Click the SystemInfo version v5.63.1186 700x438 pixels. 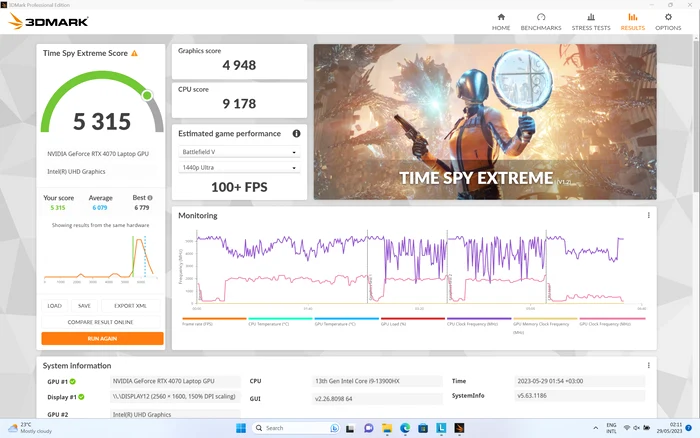coord(579,396)
